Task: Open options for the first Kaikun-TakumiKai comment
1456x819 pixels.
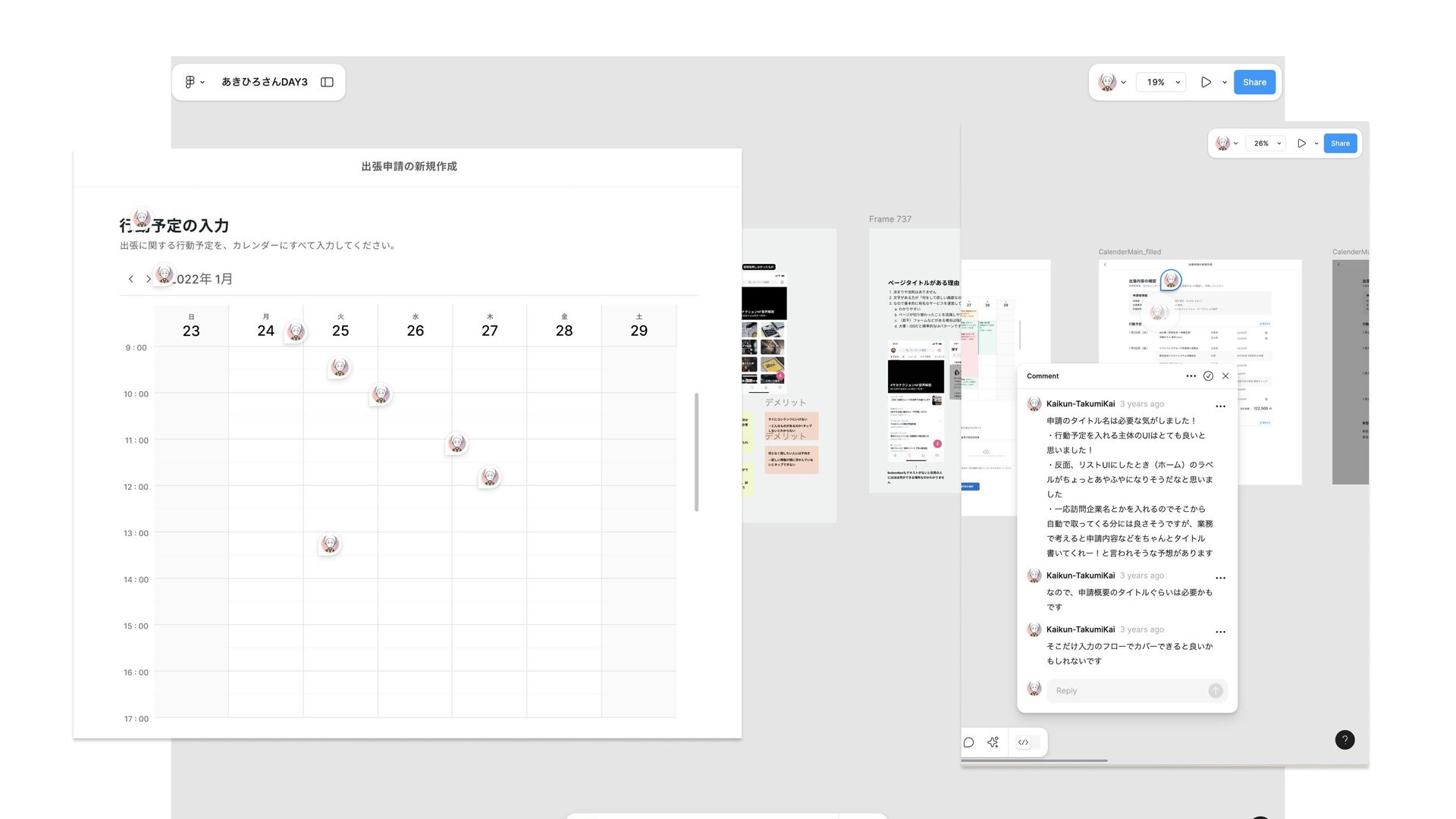Action: (x=1220, y=406)
